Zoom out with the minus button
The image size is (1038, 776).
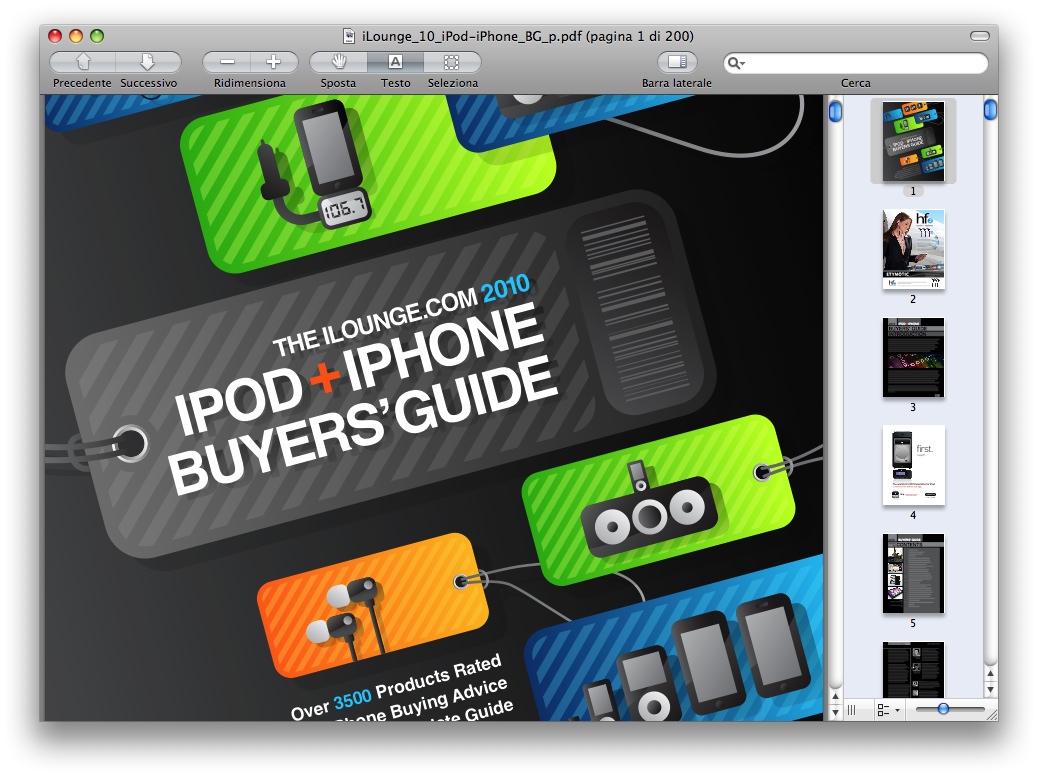(227, 62)
